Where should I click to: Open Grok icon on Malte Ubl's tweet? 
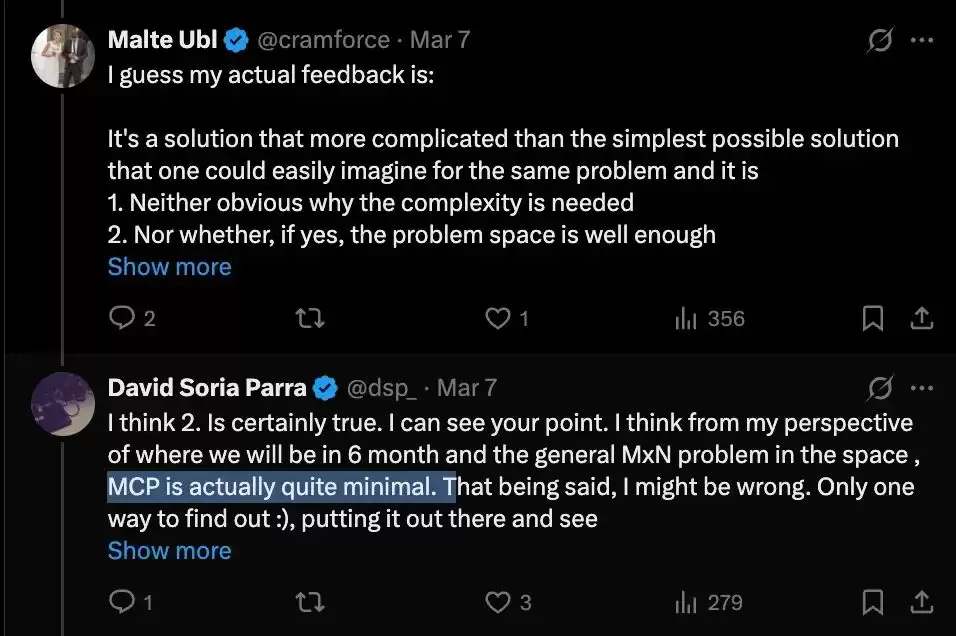(880, 41)
